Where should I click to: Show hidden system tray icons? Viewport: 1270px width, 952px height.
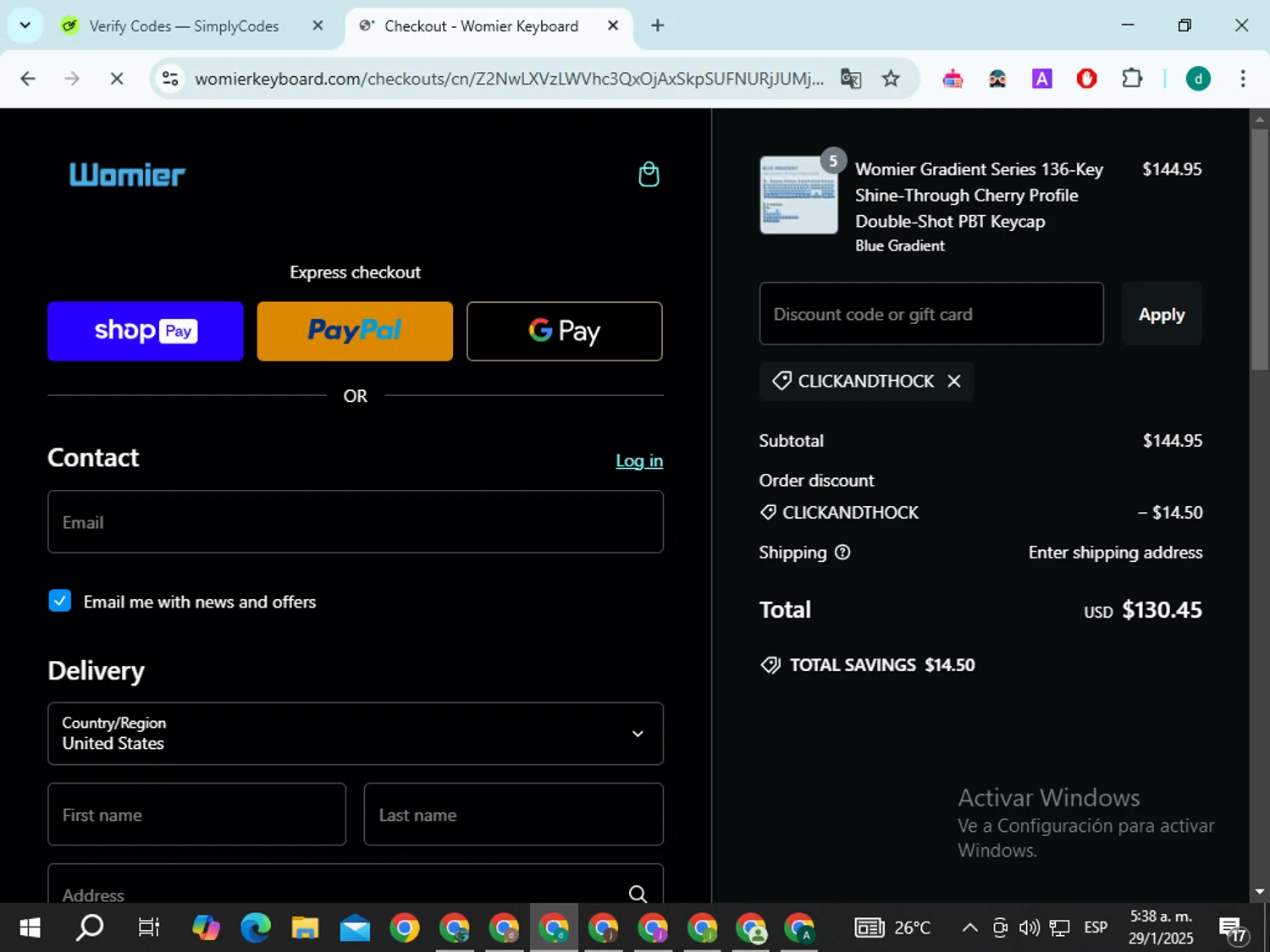(x=970, y=928)
